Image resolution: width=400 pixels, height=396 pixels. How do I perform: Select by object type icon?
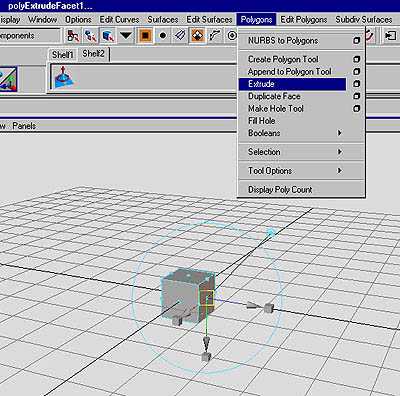tap(90, 35)
